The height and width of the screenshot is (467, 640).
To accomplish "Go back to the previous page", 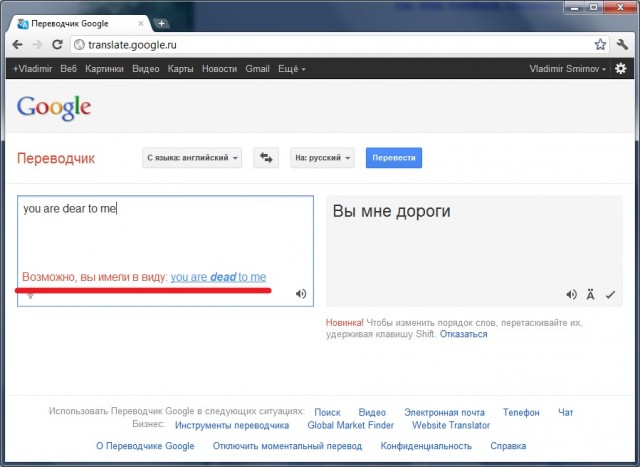I will (x=17, y=45).
